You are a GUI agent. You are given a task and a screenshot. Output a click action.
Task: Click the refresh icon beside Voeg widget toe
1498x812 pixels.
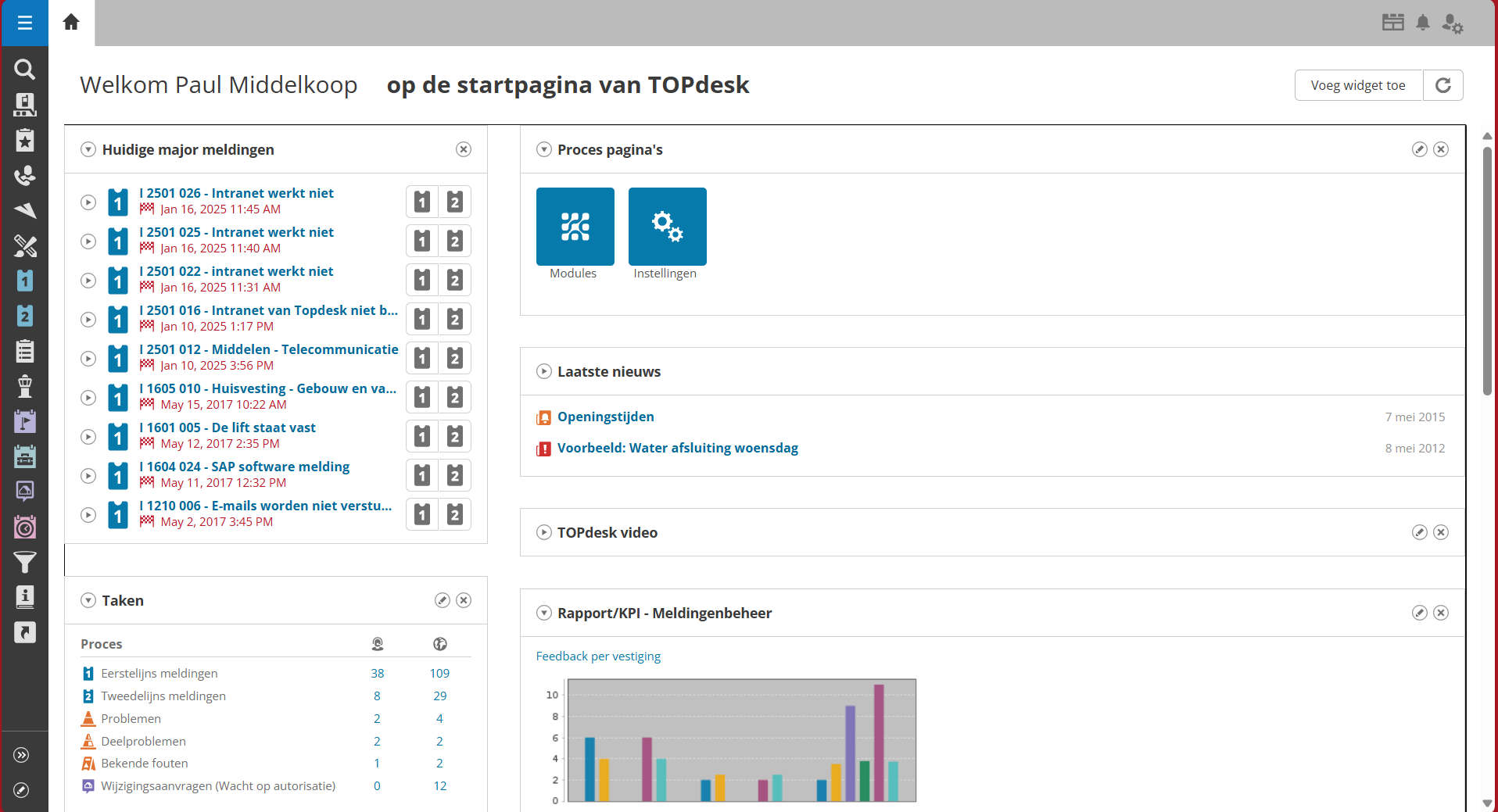click(1442, 85)
